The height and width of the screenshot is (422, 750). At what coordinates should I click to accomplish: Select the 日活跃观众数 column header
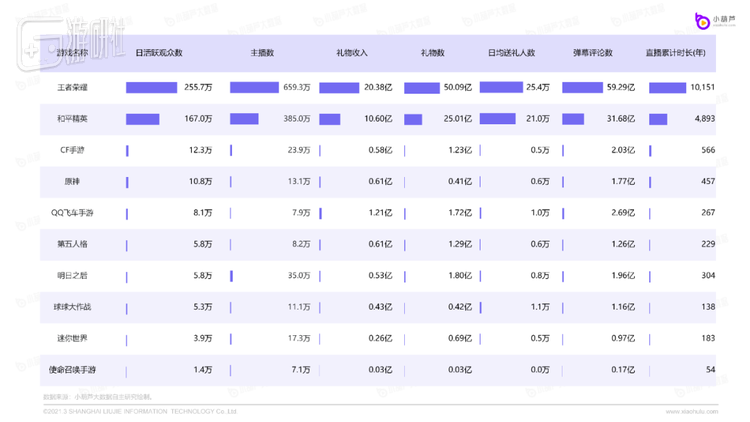click(158, 53)
